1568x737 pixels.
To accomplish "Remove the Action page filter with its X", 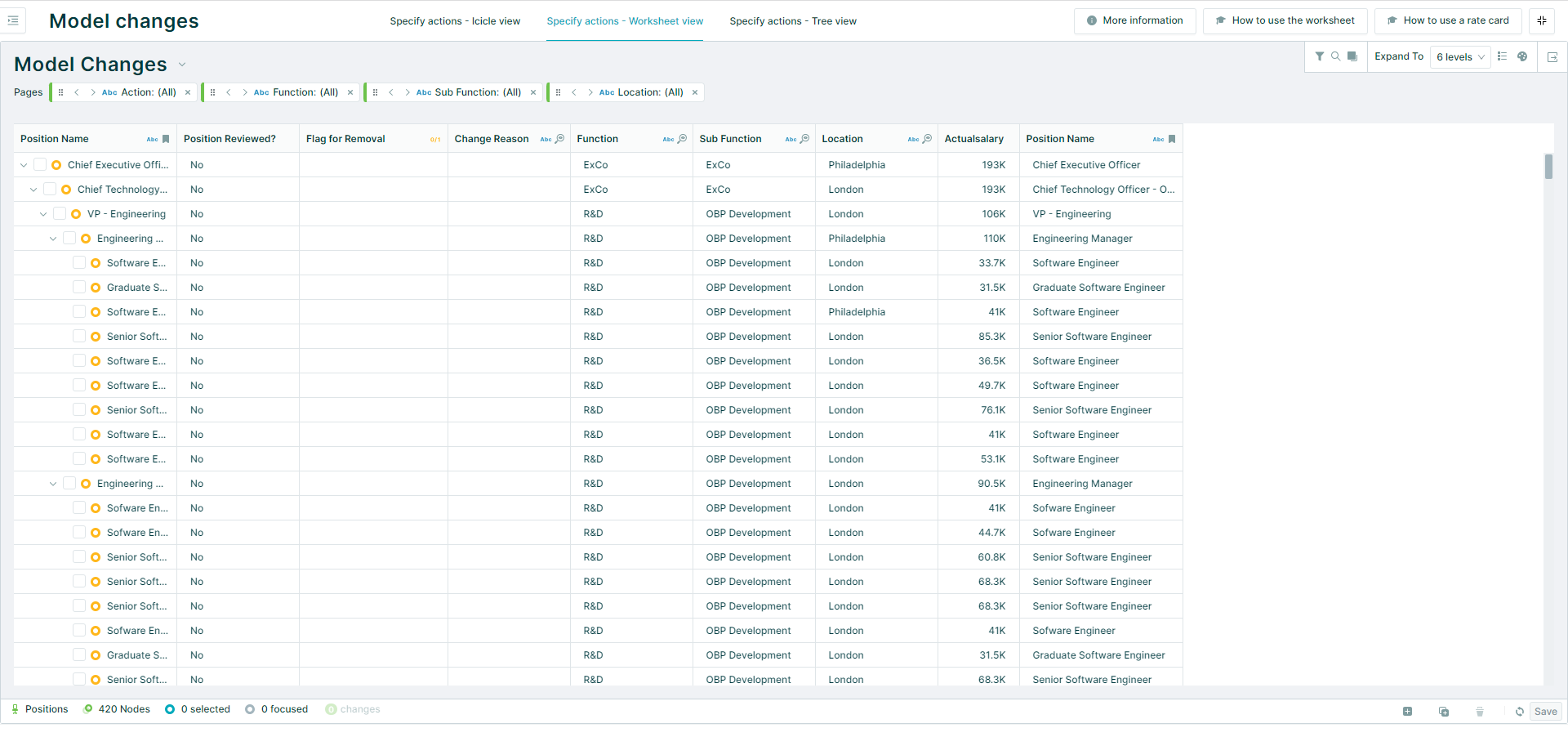I will 188,92.
